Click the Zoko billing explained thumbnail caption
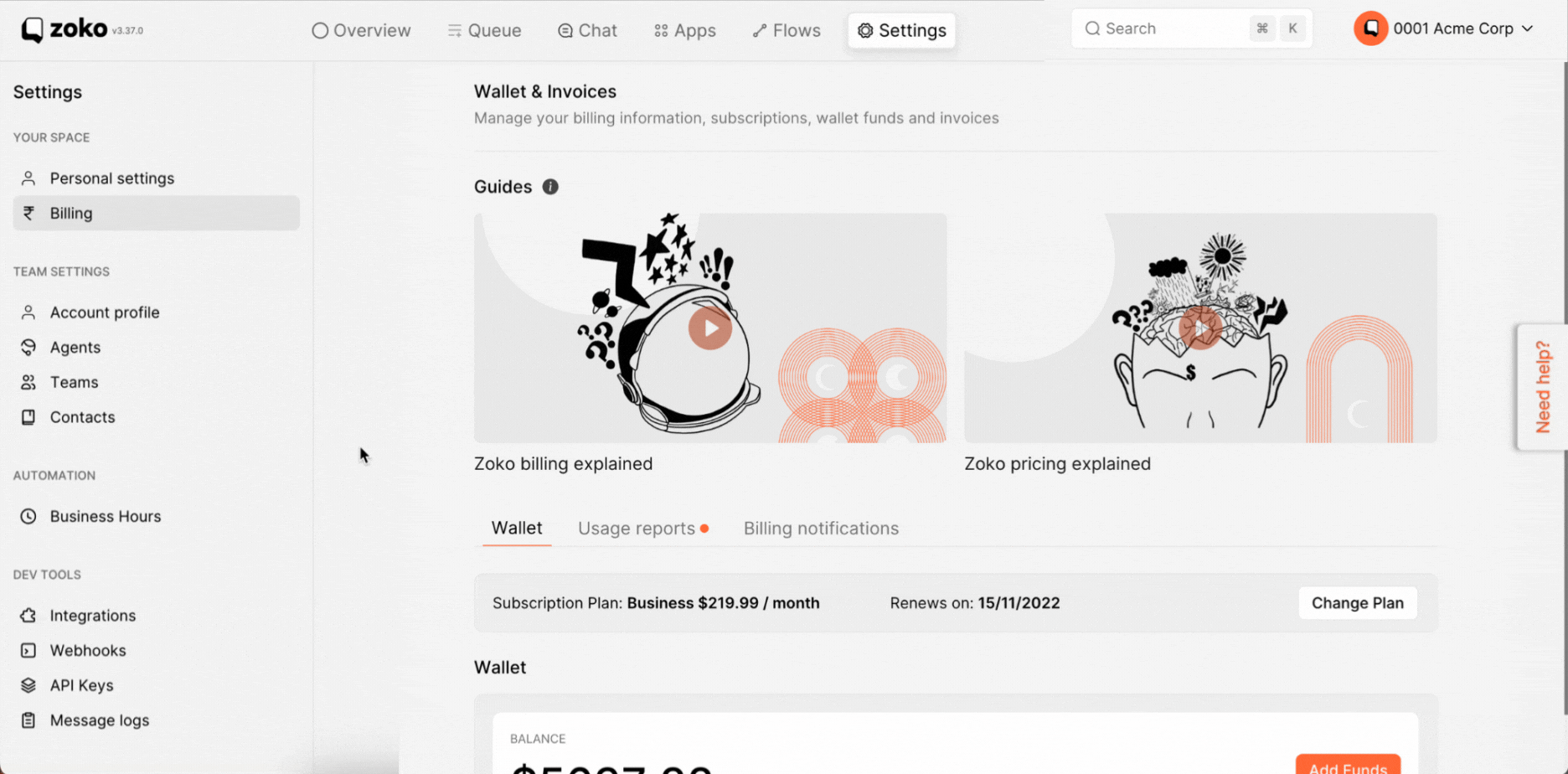1568x774 pixels. 563,464
